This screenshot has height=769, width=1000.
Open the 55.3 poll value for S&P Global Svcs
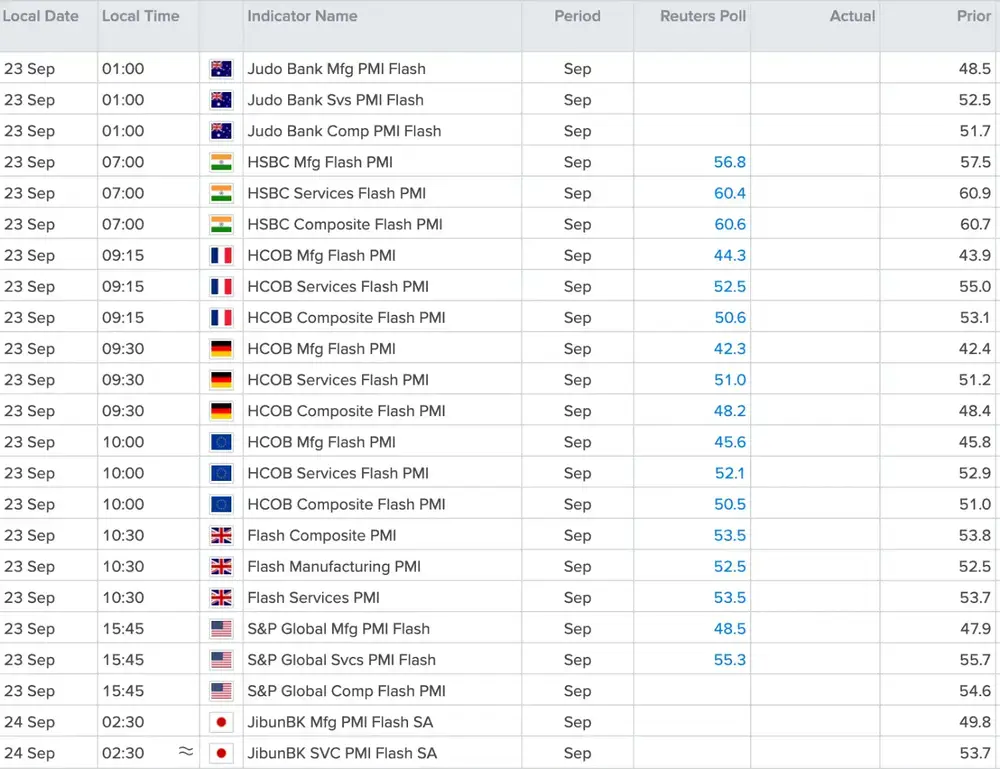(730, 660)
